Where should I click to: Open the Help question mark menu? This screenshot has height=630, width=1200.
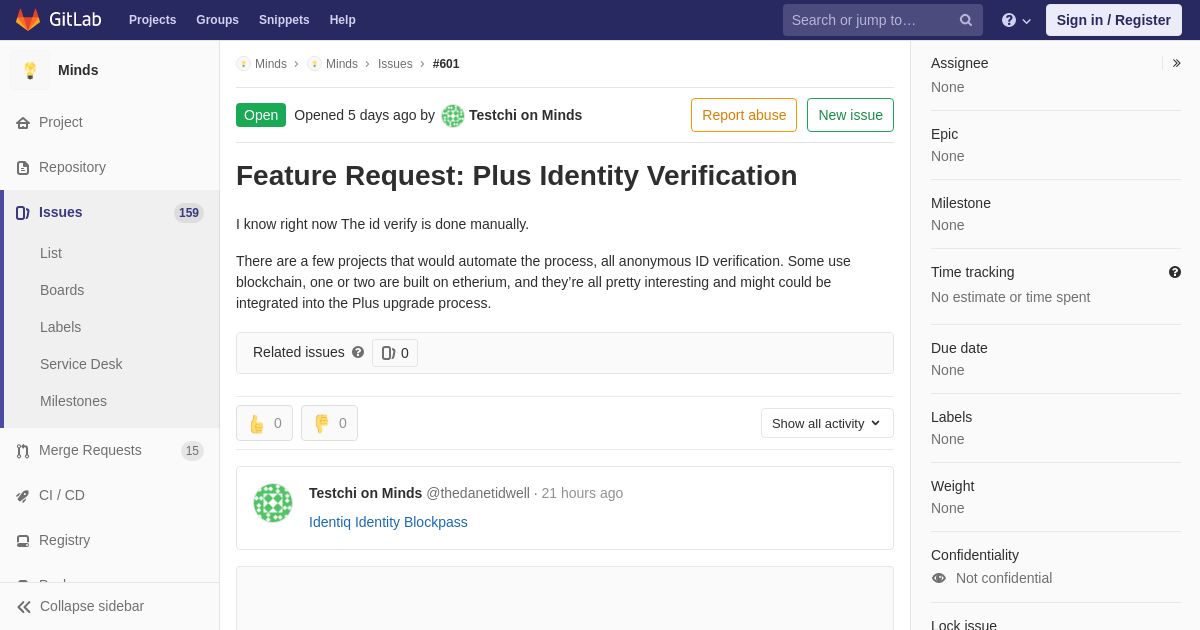coord(1016,20)
